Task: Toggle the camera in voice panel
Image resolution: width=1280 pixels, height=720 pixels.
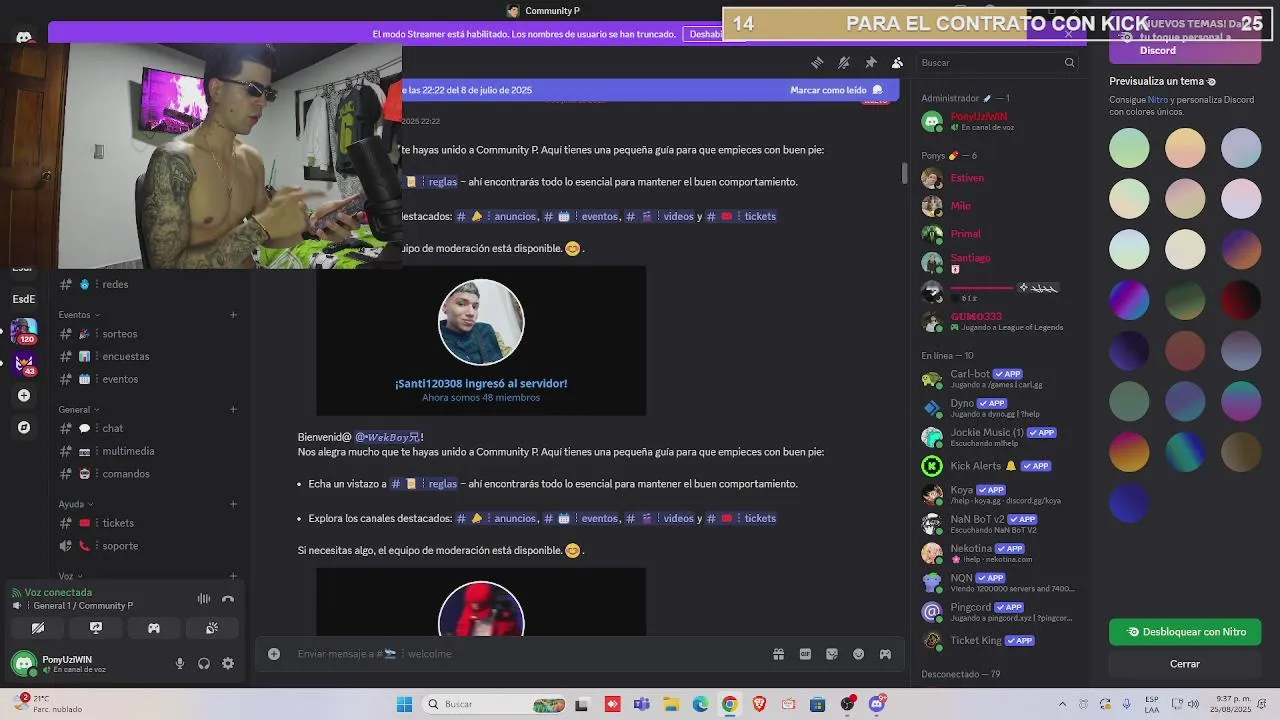Action: pos(38,628)
